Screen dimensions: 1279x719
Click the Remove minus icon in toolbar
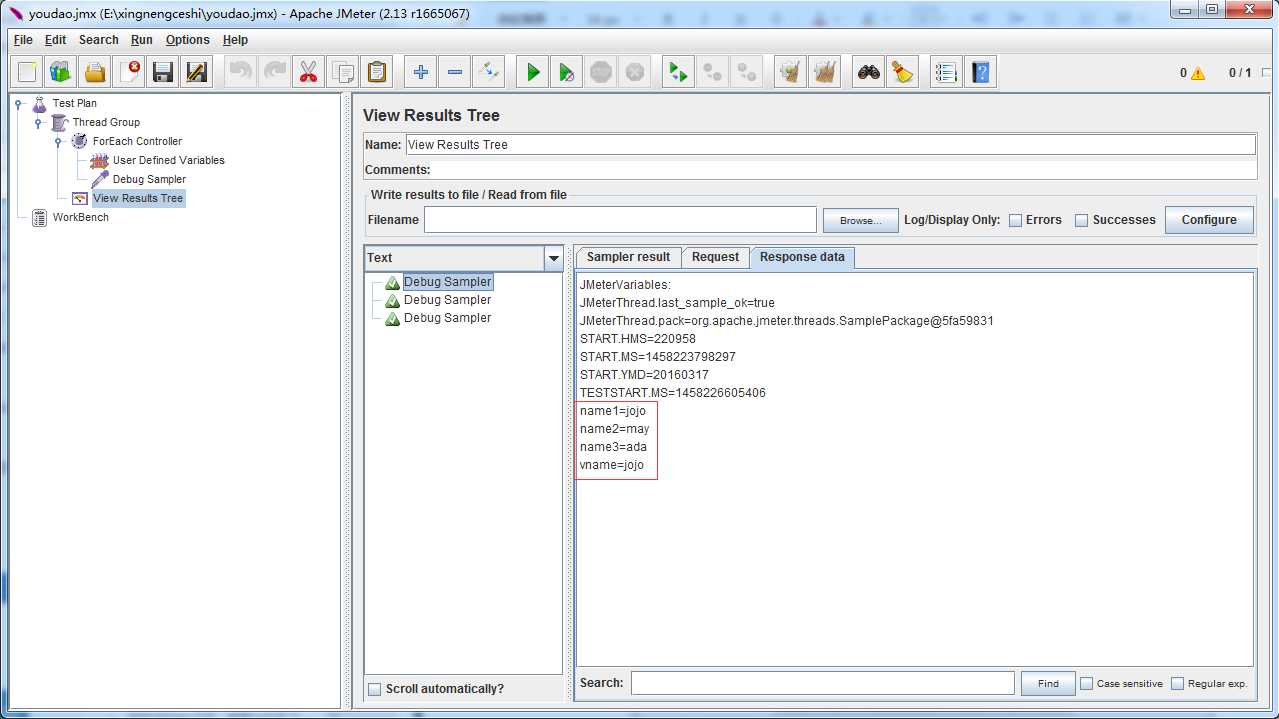coord(455,72)
